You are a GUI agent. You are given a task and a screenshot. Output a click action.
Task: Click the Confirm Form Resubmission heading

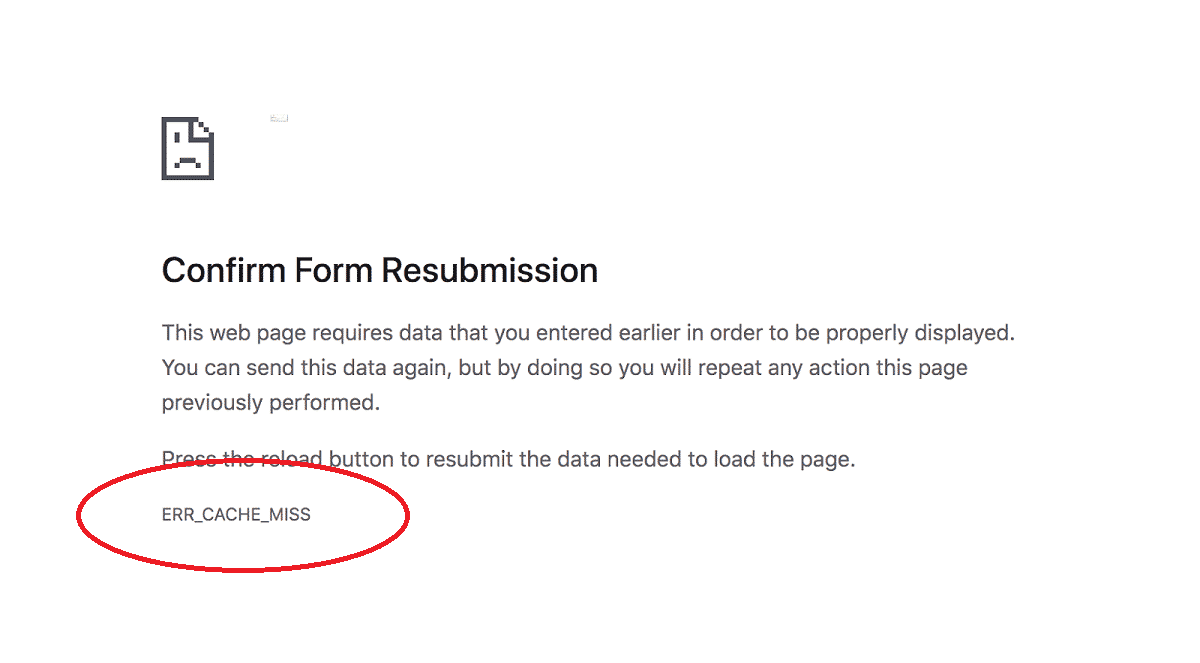pos(380,270)
